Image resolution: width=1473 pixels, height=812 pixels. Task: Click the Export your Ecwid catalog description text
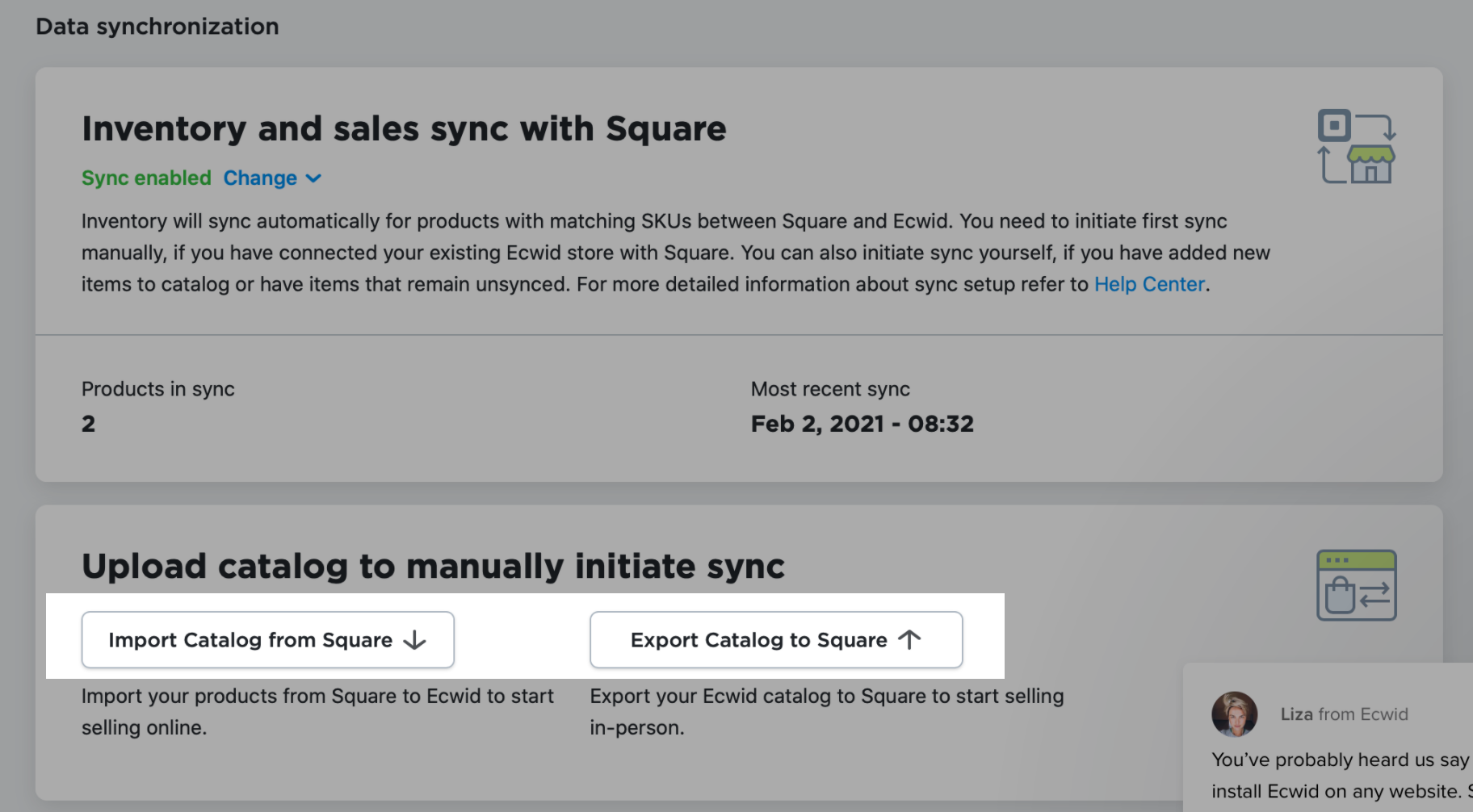click(826, 711)
